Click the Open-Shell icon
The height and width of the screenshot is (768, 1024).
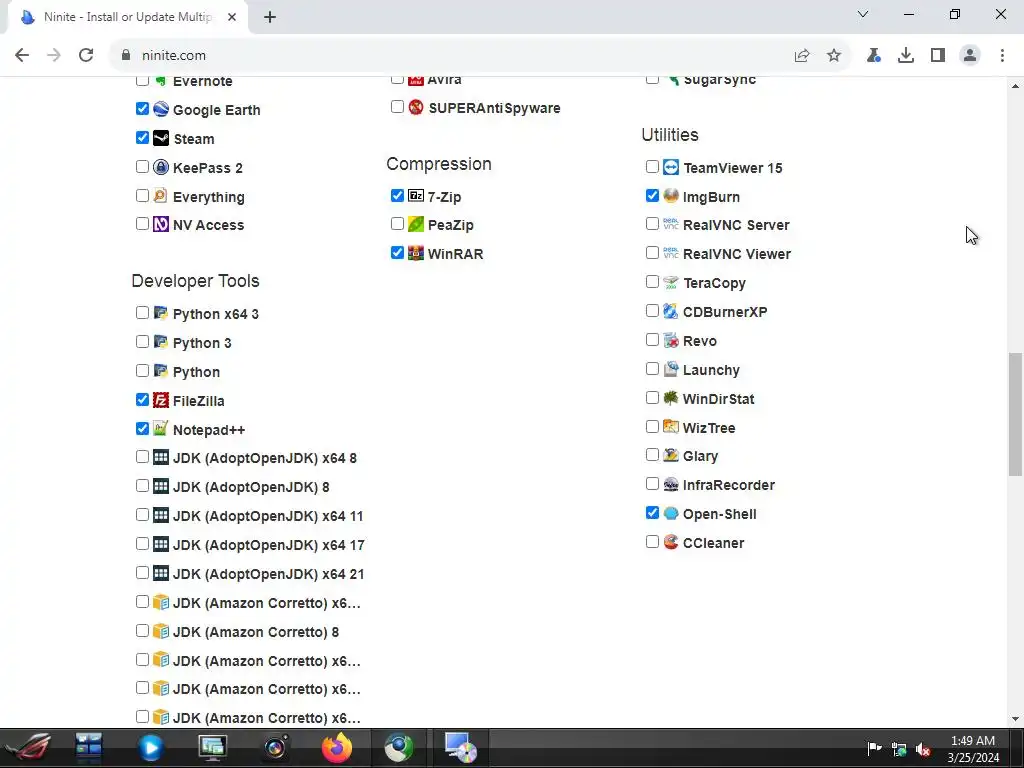[x=671, y=514]
